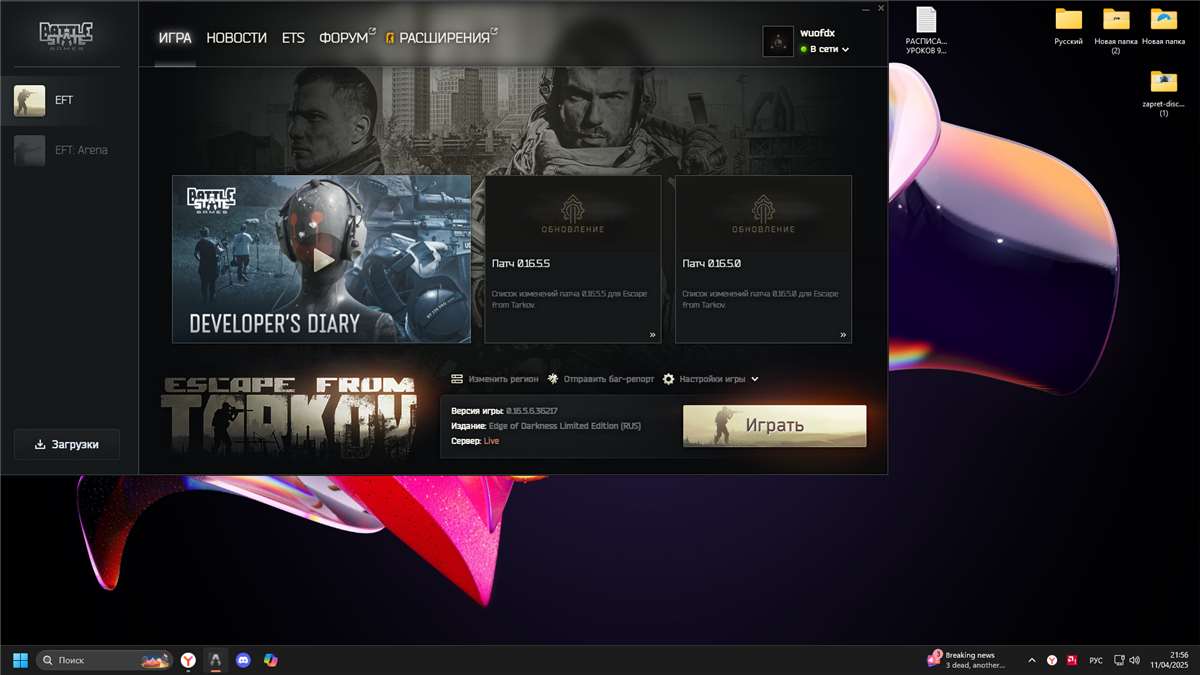Open Yandex Browser from the taskbar
The height and width of the screenshot is (675, 1200).
(x=188, y=660)
